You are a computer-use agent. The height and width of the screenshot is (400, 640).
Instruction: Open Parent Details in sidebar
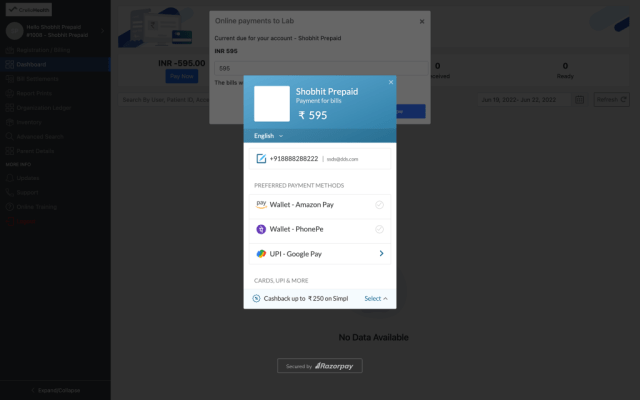pos(35,151)
